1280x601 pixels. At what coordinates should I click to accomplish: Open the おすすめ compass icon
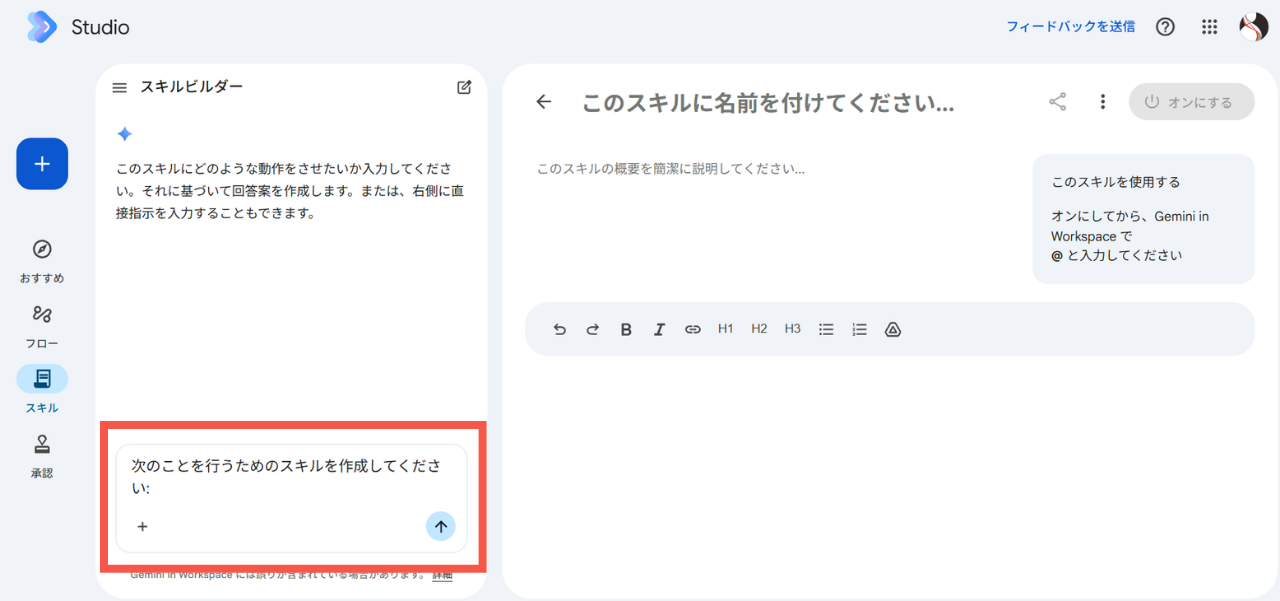(42, 250)
